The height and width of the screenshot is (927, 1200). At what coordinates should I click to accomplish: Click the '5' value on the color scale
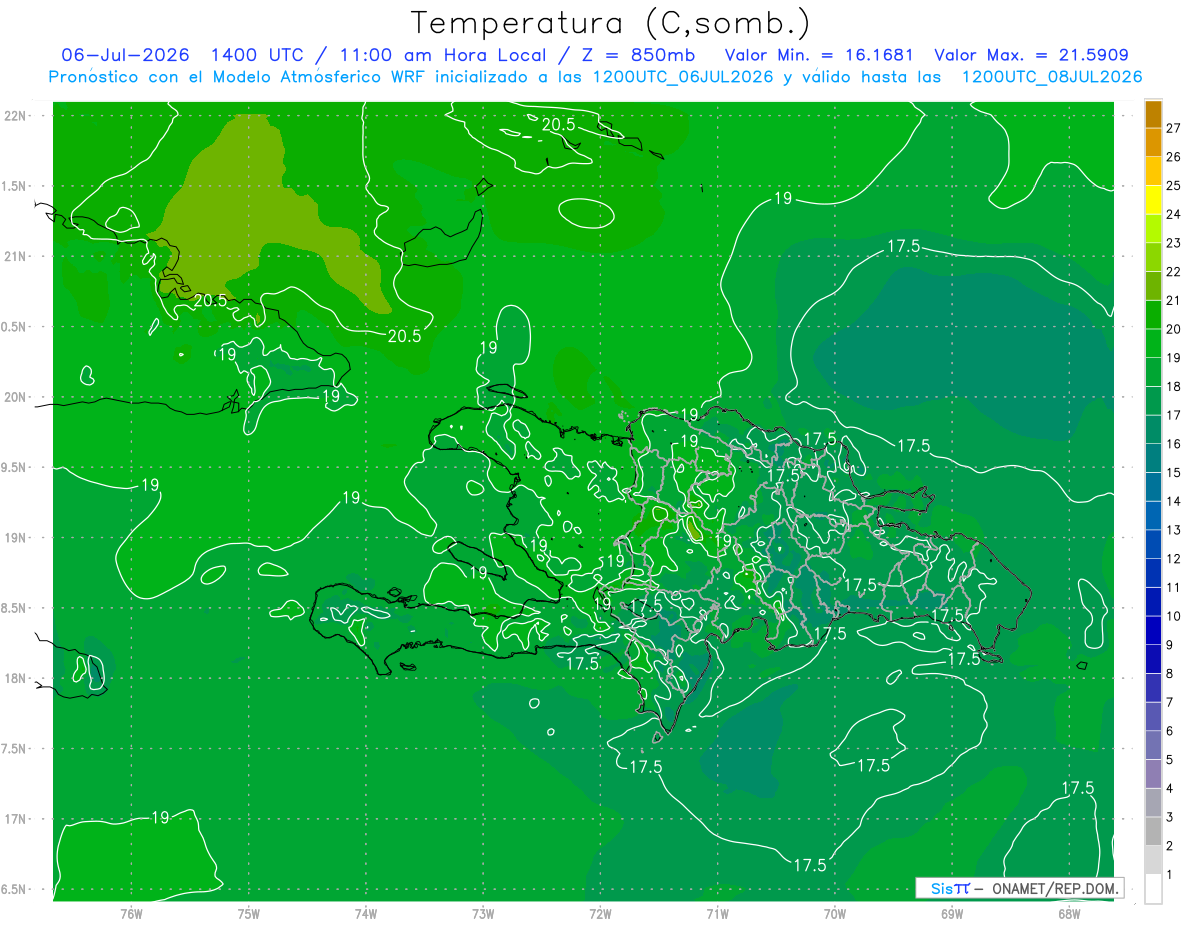click(x=1170, y=760)
